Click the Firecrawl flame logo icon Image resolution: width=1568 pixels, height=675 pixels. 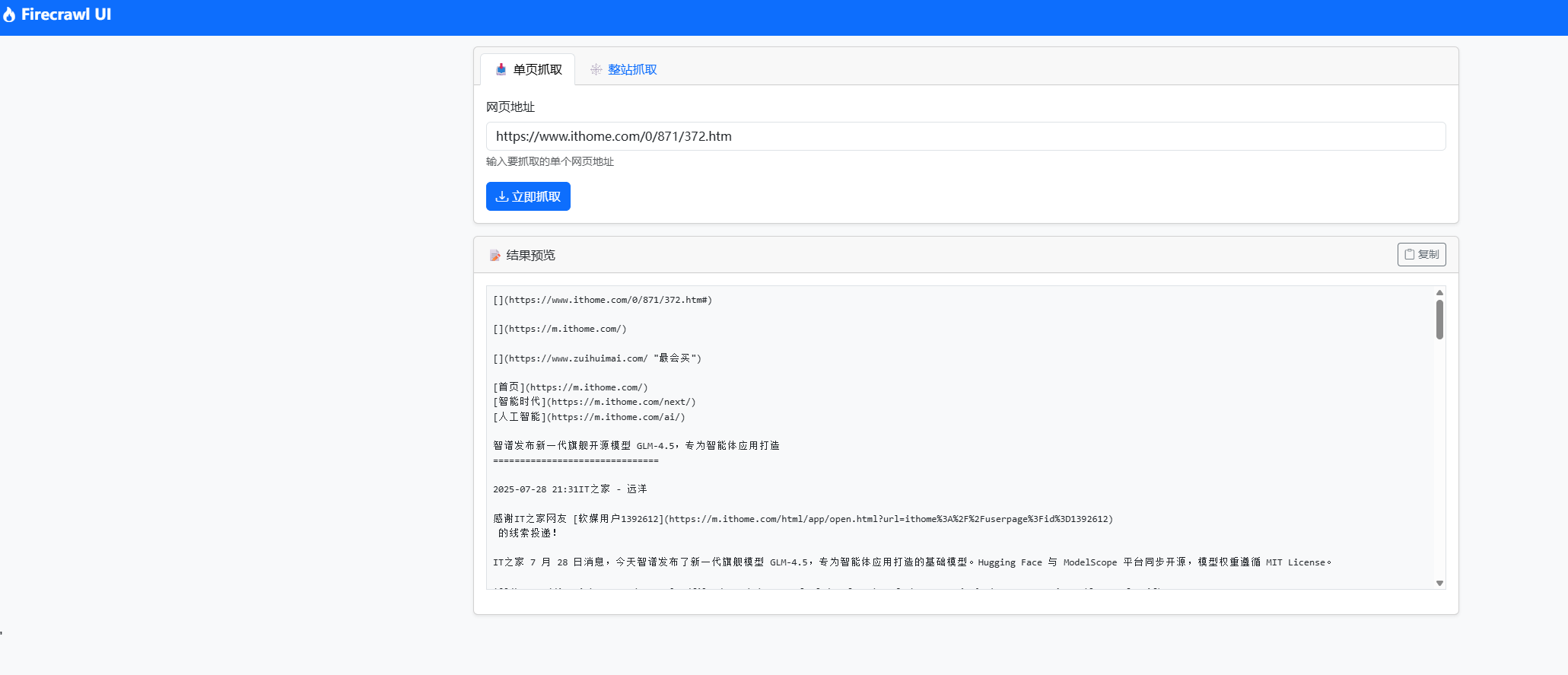tap(9, 14)
